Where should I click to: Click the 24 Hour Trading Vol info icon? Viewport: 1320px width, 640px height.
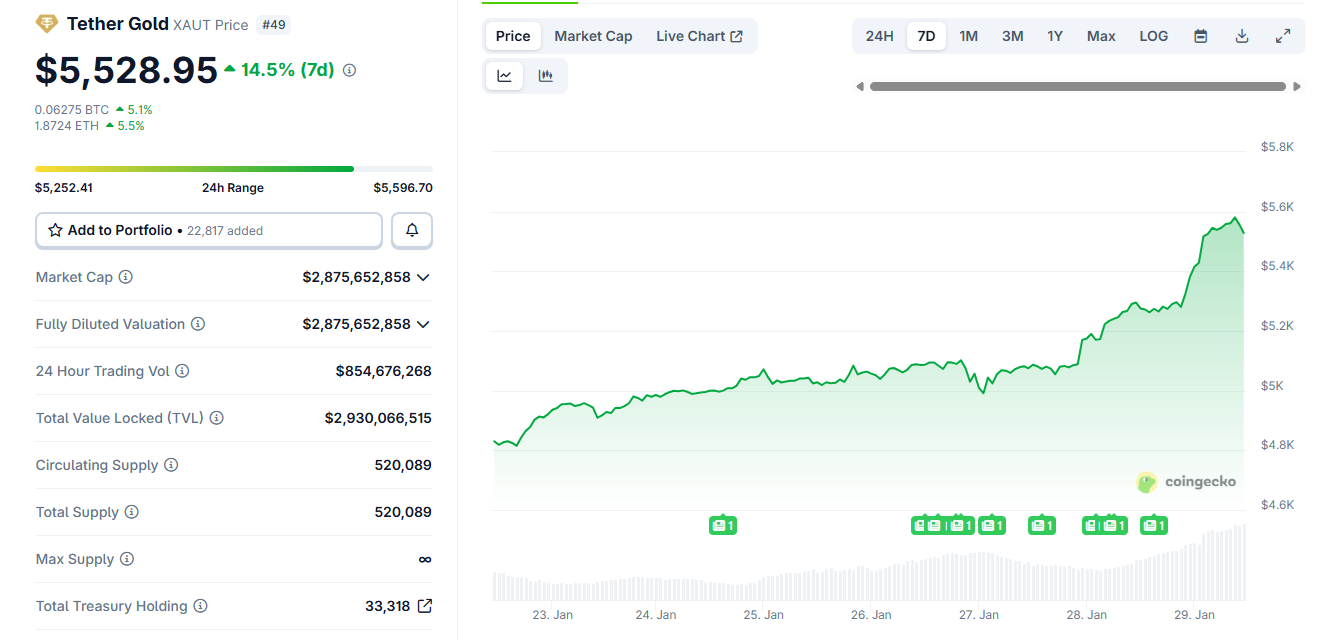coord(182,371)
